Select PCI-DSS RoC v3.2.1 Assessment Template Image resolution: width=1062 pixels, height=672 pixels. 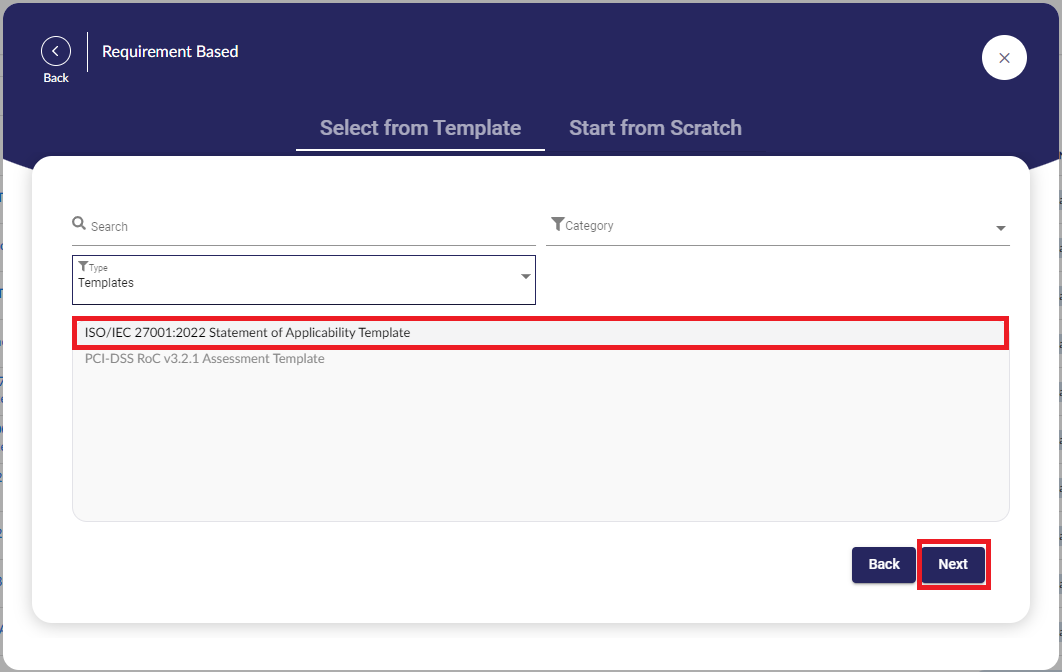coord(204,359)
